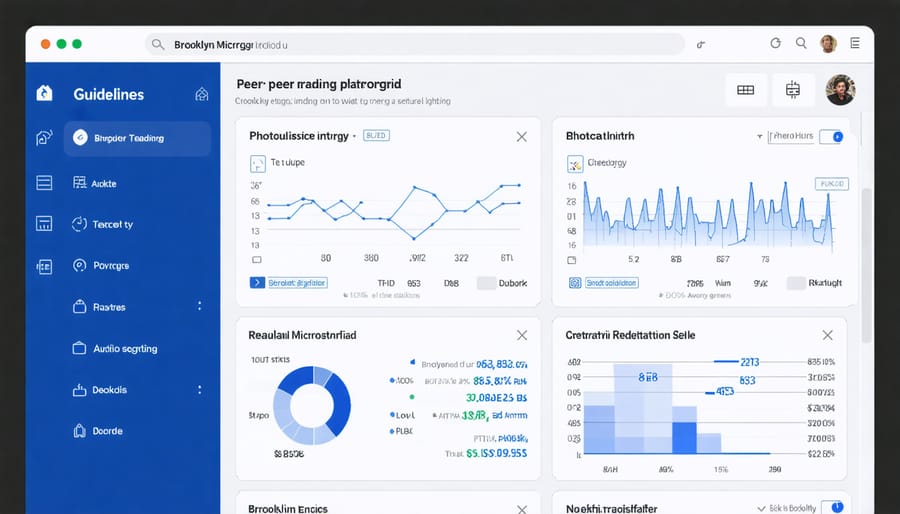Viewport: 900px width, 514px height.
Task: Click the Brooklyn Microgrid address search field
Action: 415,44
